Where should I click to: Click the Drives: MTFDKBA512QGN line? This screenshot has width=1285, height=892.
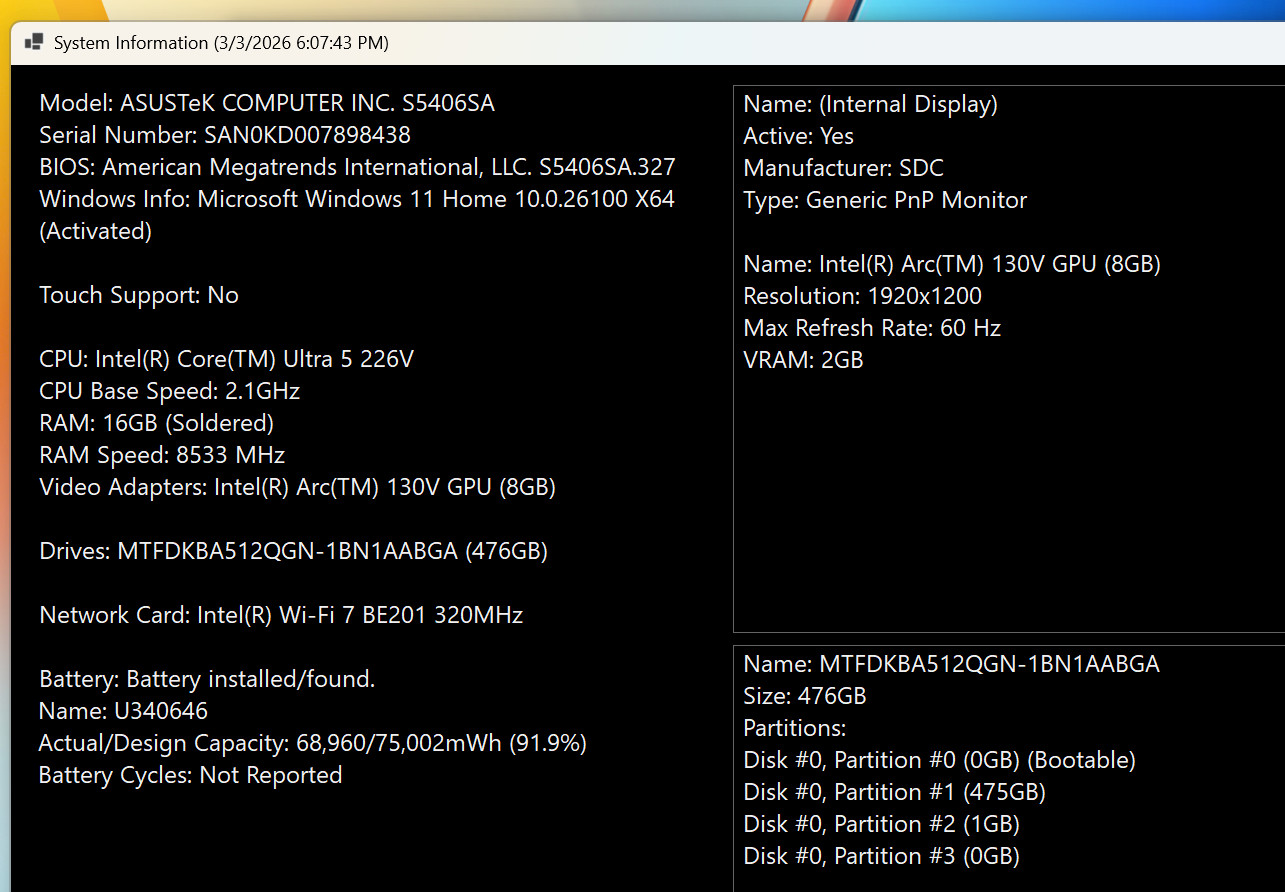[x=293, y=551]
